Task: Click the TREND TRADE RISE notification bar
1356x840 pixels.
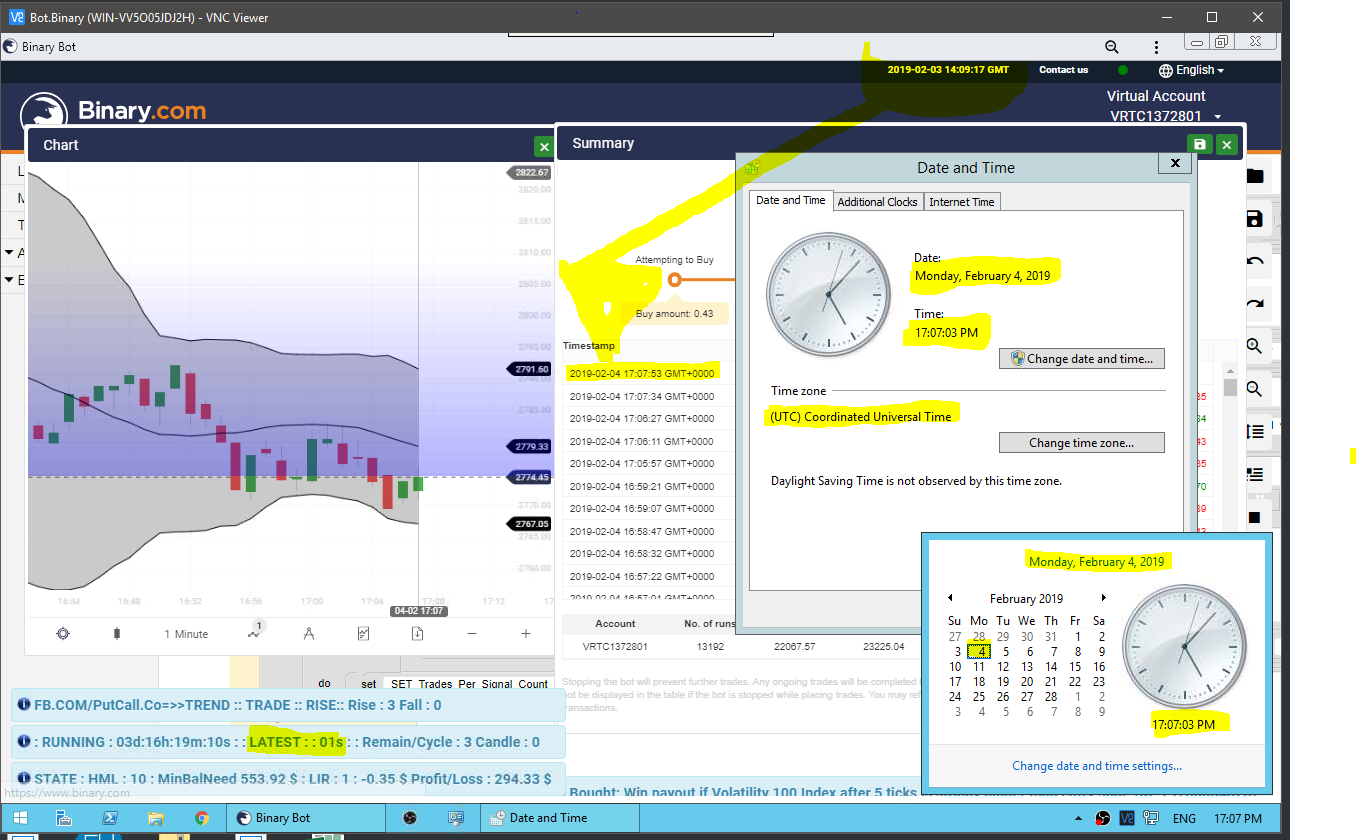Action: click(288, 705)
